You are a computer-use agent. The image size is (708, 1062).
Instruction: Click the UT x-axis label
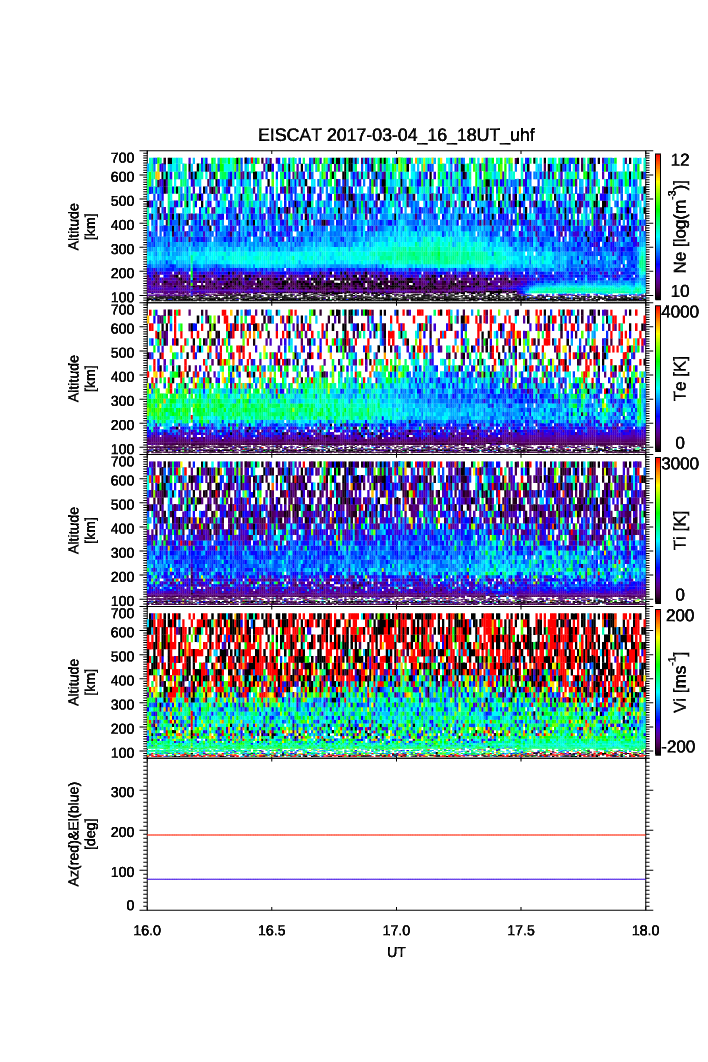(x=397, y=953)
